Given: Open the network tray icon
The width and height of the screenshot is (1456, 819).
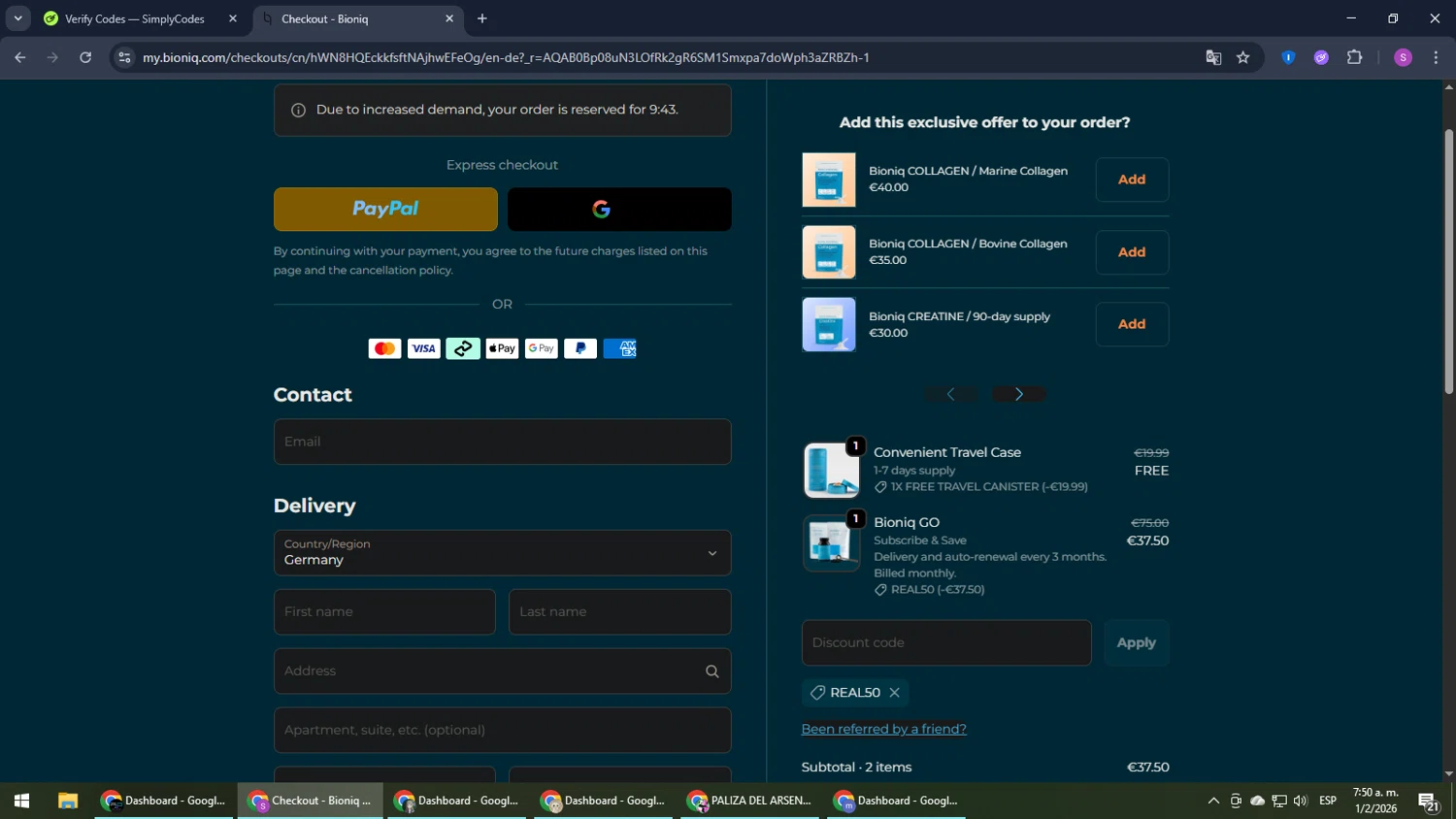Looking at the screenshot, I should pyautogui.click(x=1279, y=801).
